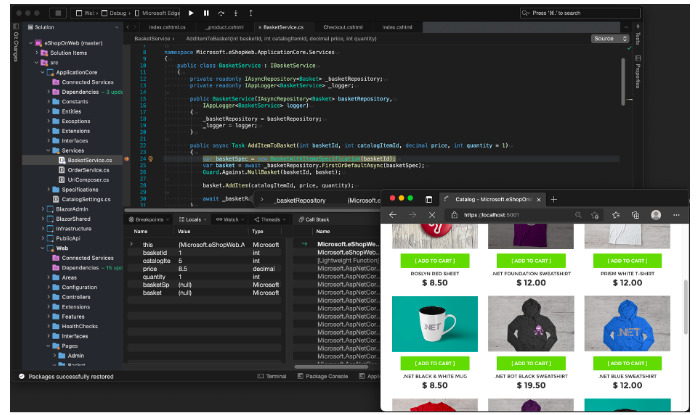Go back in the Edge browser
Screen dimensions: 698x415
[393, 215]
